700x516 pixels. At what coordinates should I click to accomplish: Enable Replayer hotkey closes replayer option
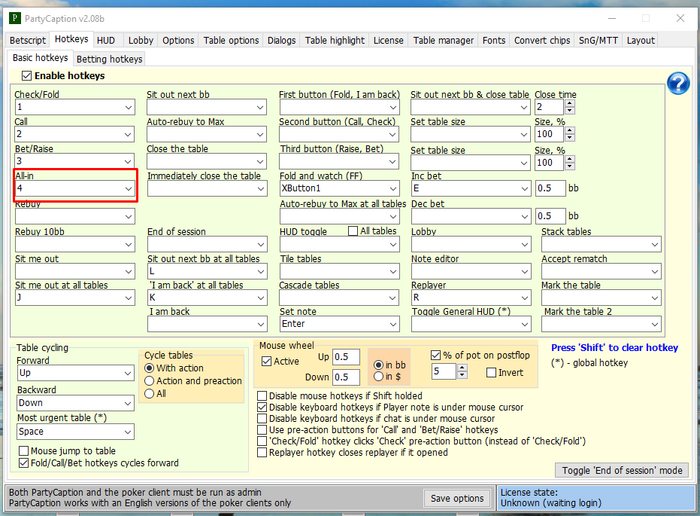262,453
